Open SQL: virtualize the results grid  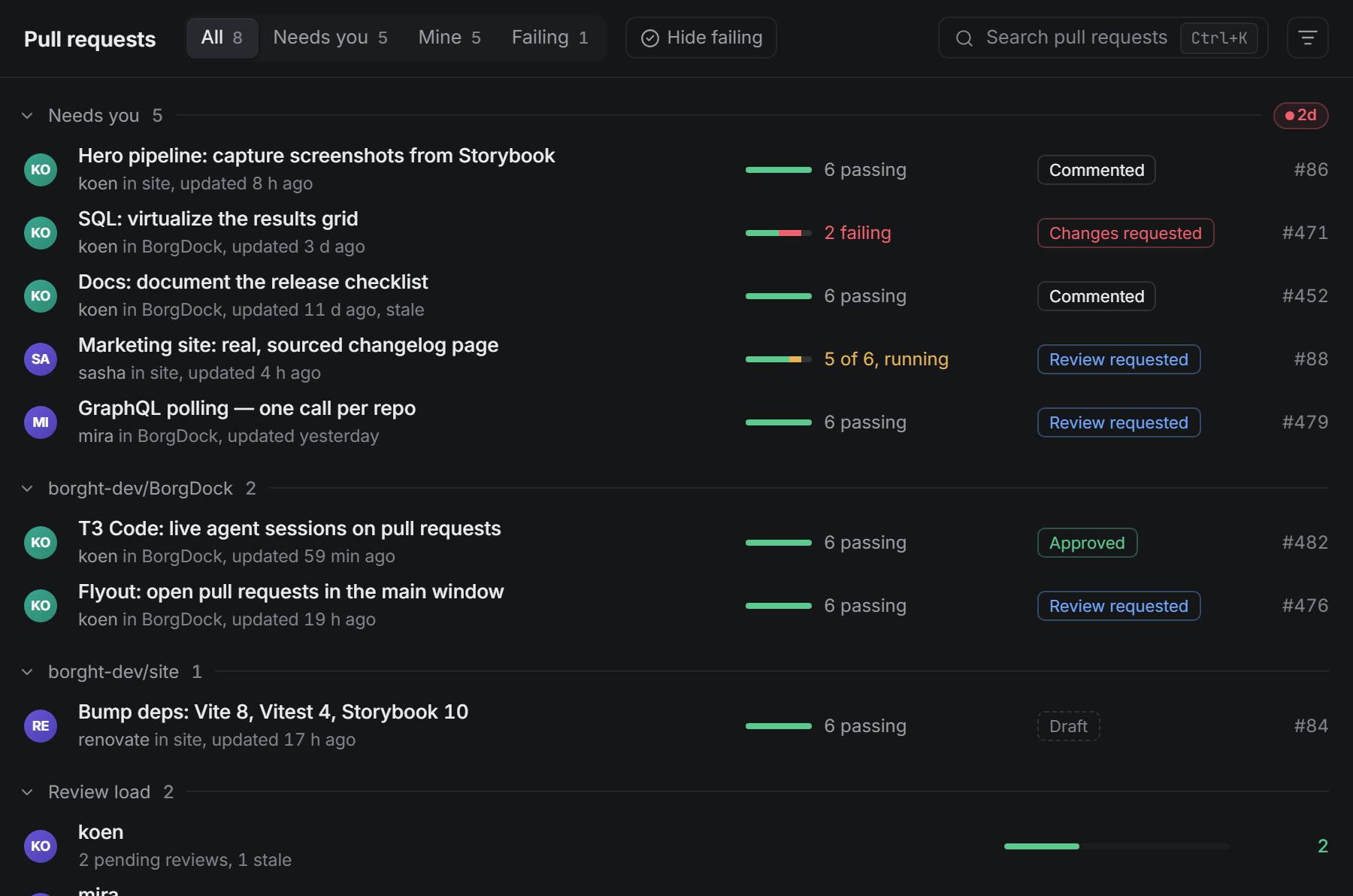coord(218,219)
